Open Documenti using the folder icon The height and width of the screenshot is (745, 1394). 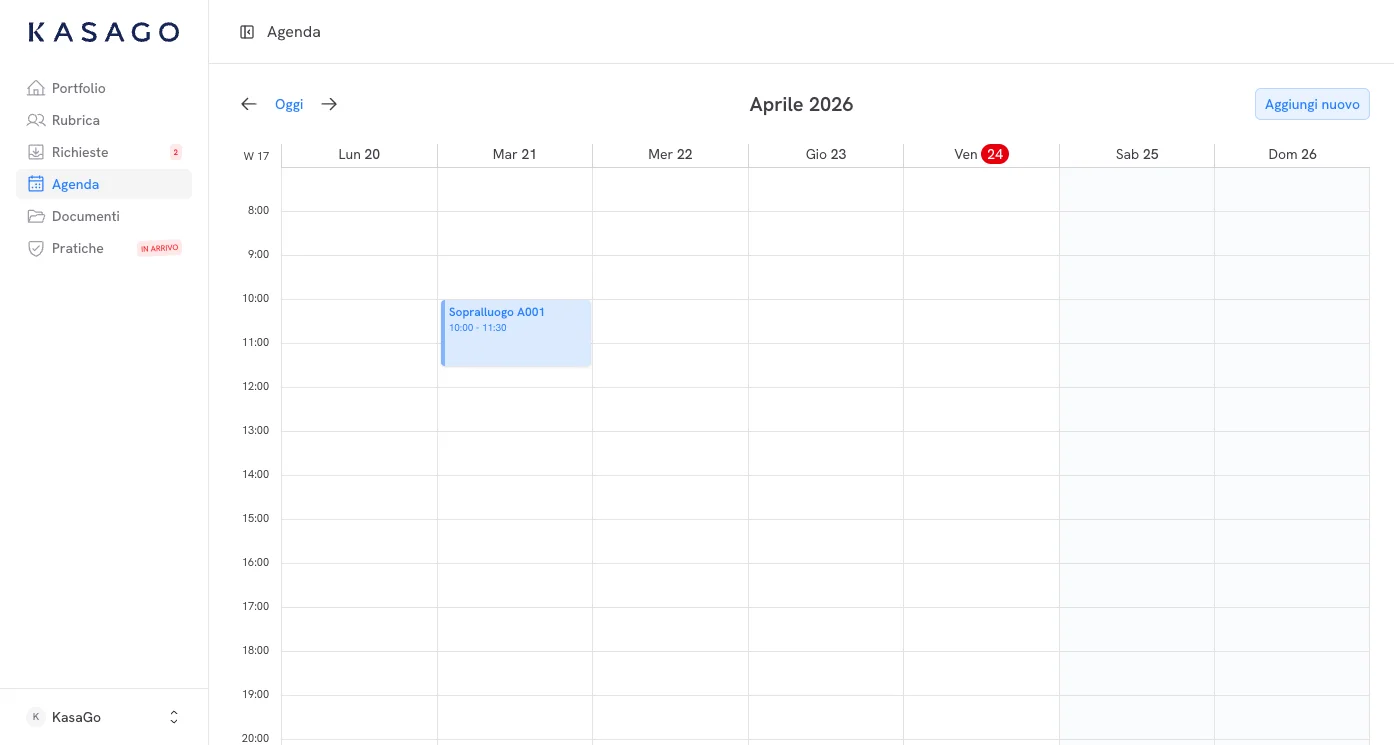point(36,216)
